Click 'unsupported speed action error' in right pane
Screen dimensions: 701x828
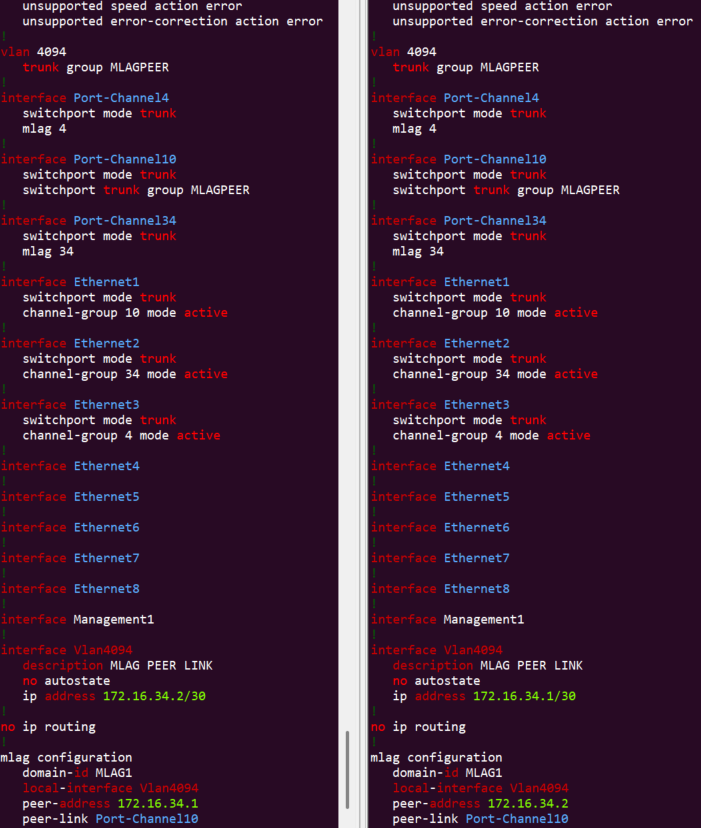502,6
